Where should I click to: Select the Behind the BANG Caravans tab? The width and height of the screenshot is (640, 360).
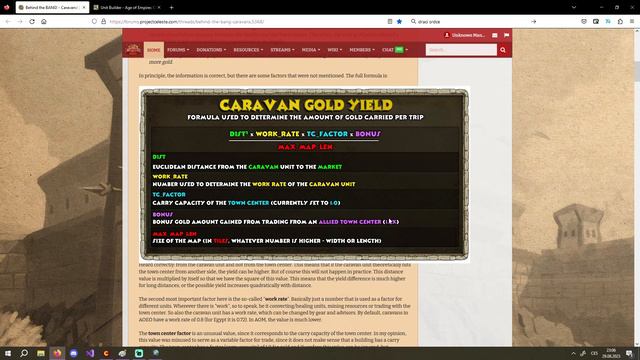[52, 7]
